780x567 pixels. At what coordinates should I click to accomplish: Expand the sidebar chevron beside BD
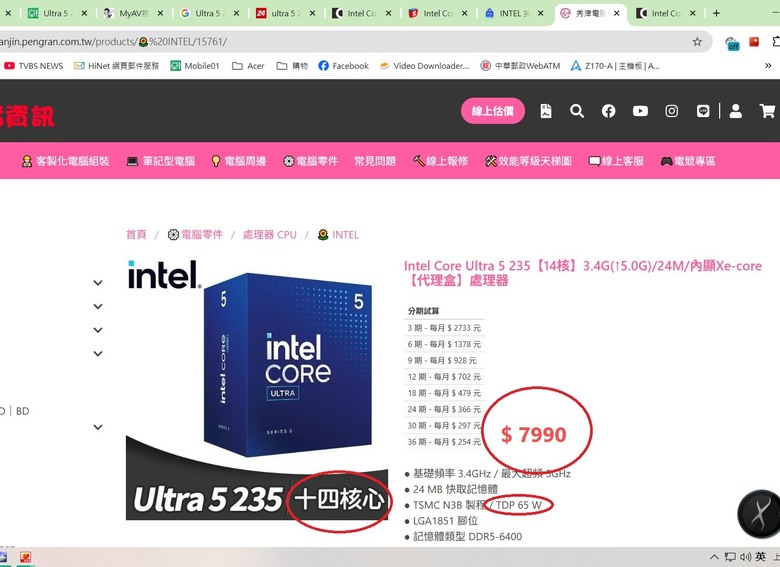98,427
